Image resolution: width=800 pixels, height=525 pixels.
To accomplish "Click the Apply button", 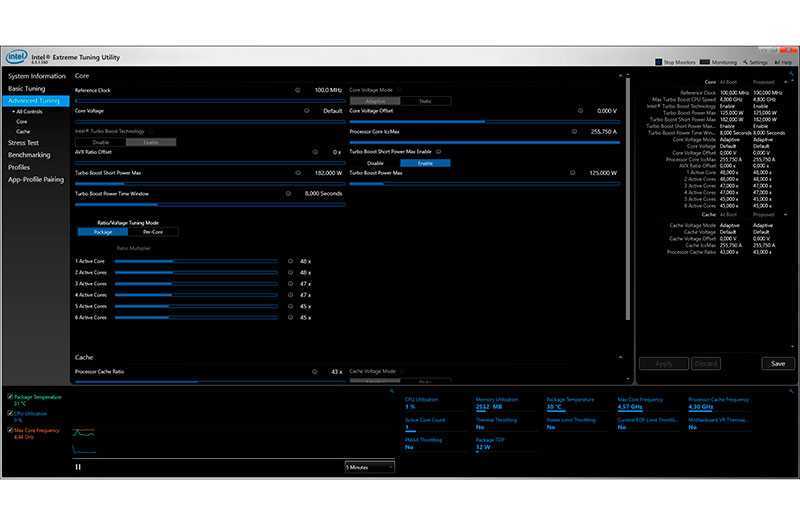I will tap(664, 364).
